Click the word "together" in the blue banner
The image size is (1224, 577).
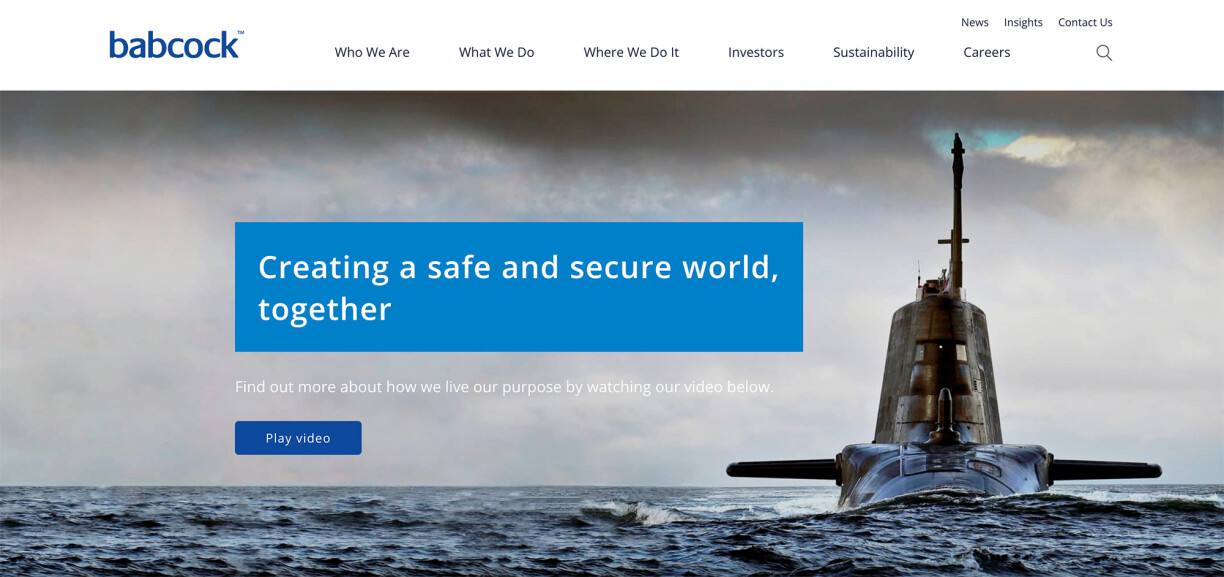pyautogui.click(x=325, y=309)
